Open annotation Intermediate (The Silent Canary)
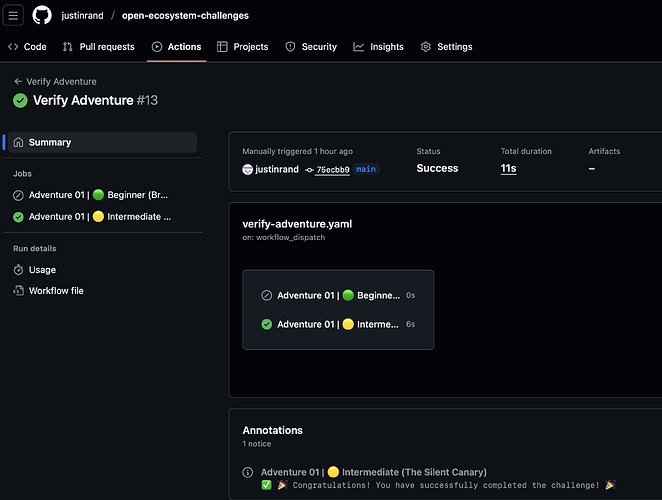 click(x=374, y=472)
